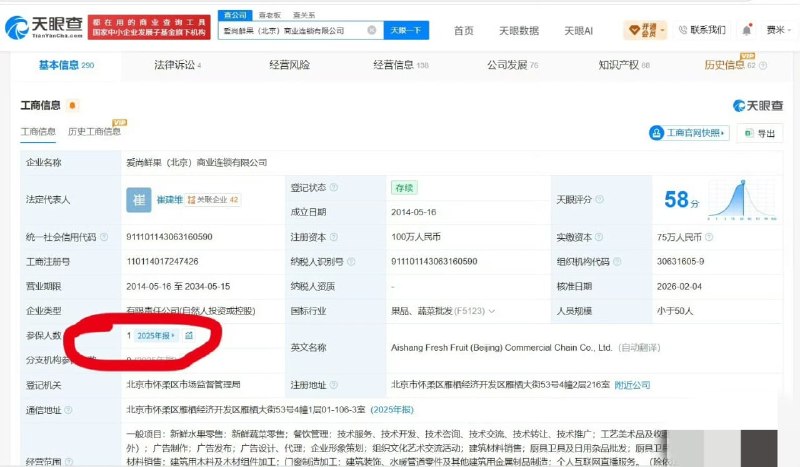
Task: Expand the 果品、蔬菜批发 industry chevron
Action: pyautogui.click(x=491, y=311)
